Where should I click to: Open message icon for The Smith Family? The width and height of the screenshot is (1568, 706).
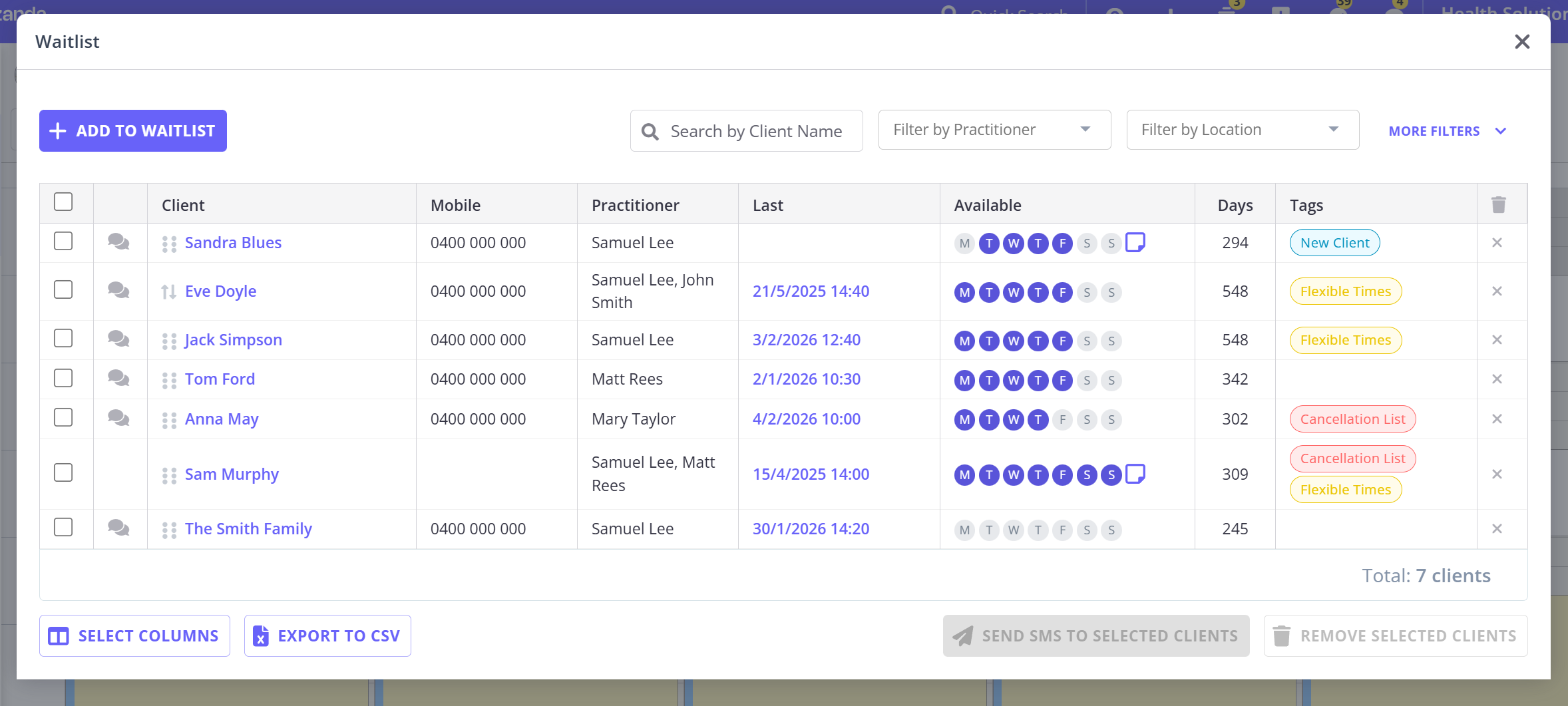[118, 528]
